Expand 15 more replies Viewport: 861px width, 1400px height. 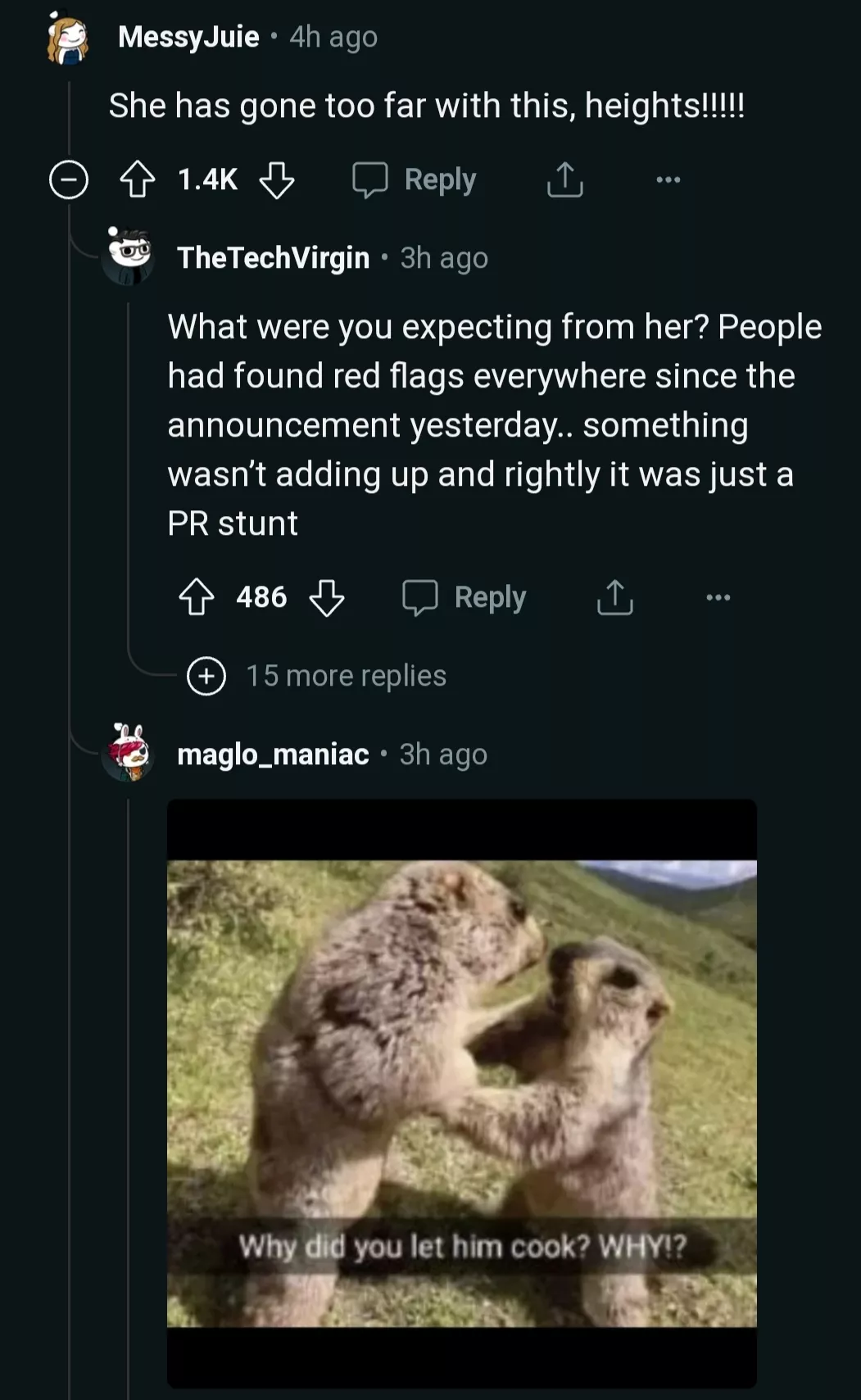pyautogui.click(x=206, y=676)
